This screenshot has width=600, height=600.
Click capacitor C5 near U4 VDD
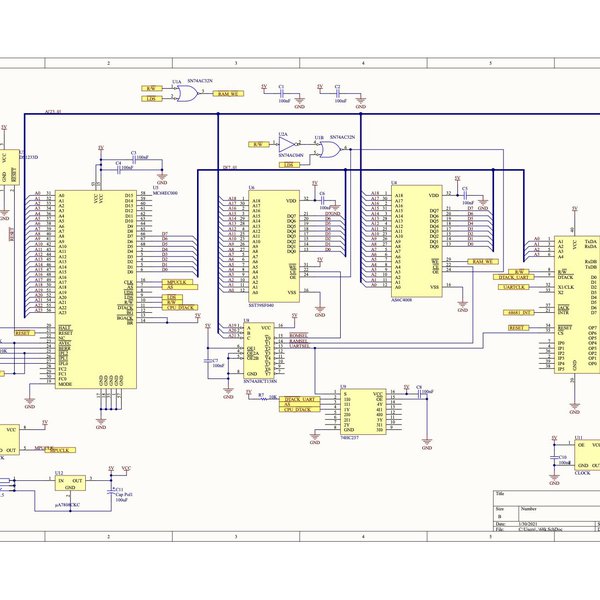[x=465, y=195]
